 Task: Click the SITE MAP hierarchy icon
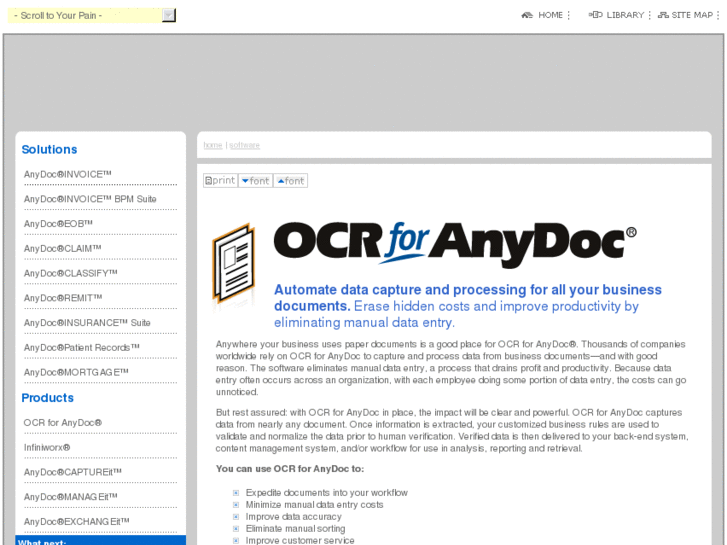tap(663, 15)
